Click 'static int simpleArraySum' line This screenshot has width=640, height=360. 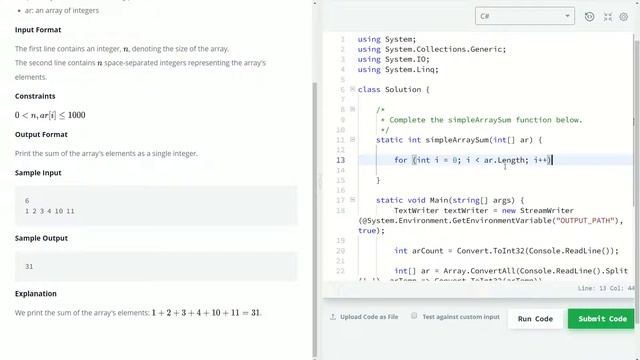[x=459, y=140]
